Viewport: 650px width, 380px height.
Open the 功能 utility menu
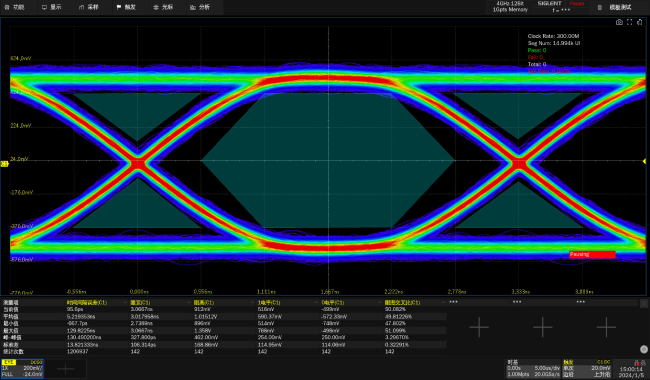pos(15,7)
